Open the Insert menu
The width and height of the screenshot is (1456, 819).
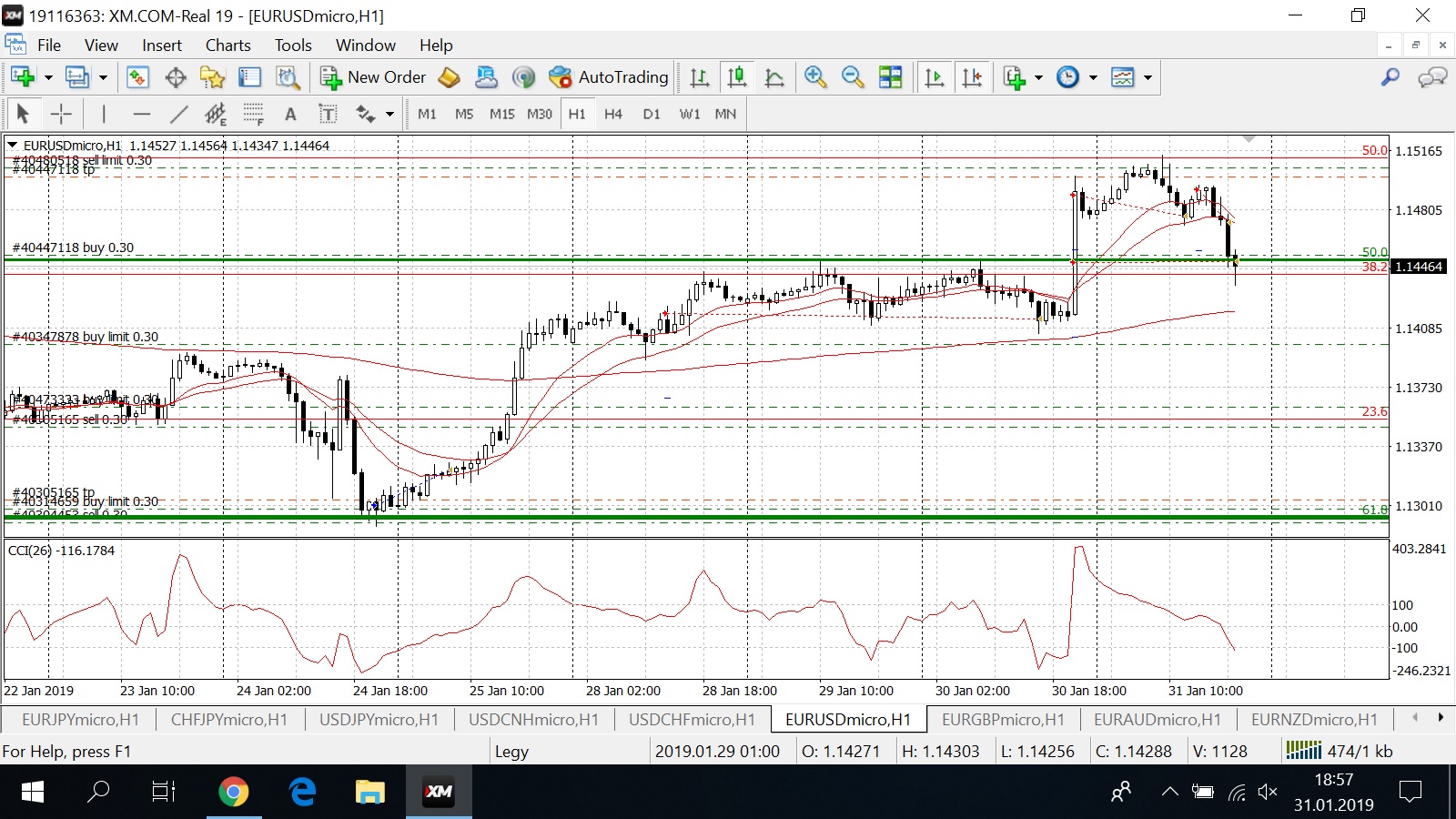162,45
